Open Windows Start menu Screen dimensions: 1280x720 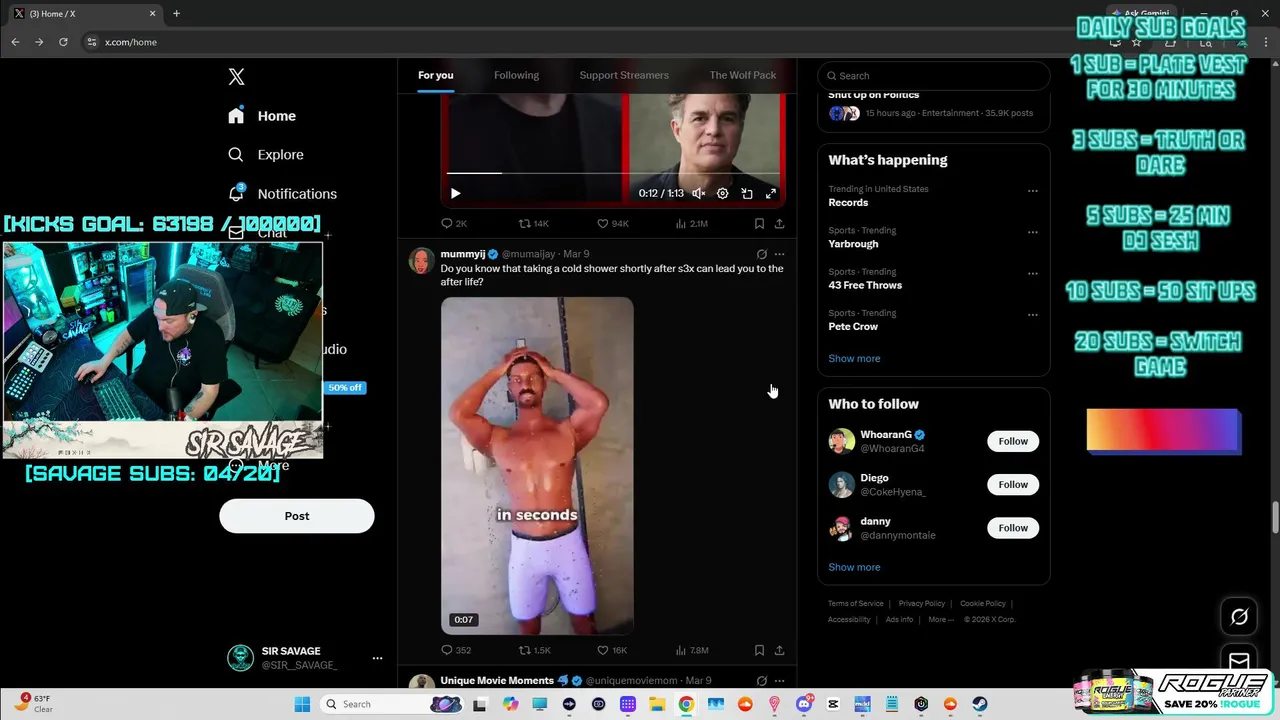302,704
